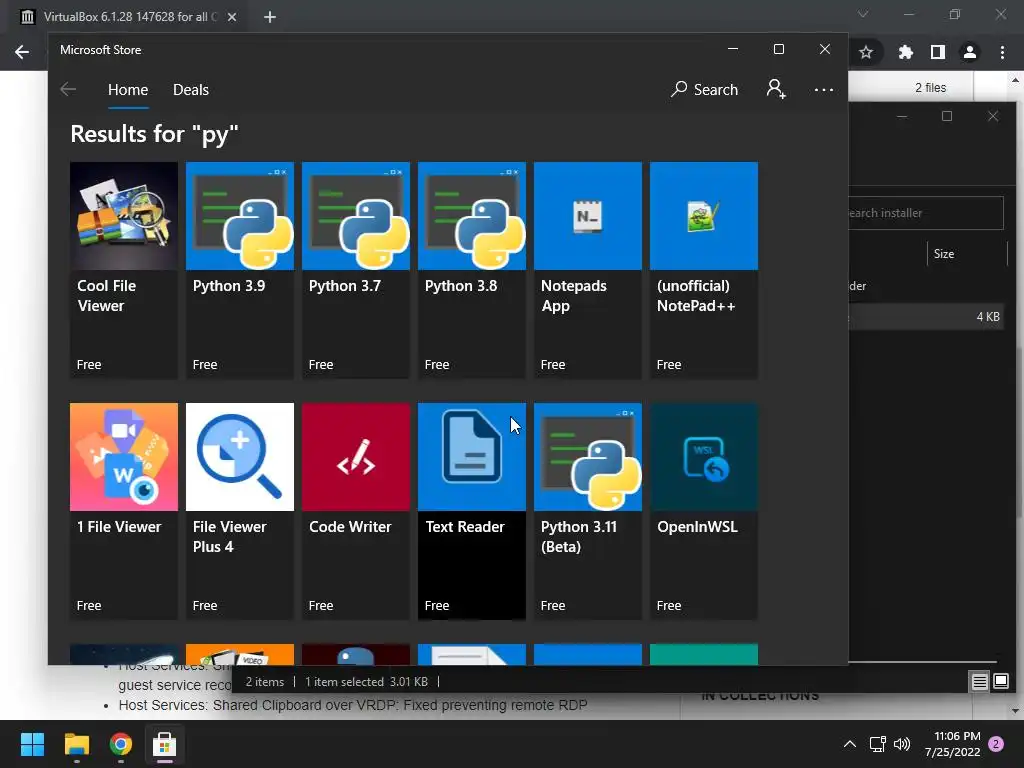Toggle Chrome side panel icon
1024x768 pixels.
(x=938, y=52)
